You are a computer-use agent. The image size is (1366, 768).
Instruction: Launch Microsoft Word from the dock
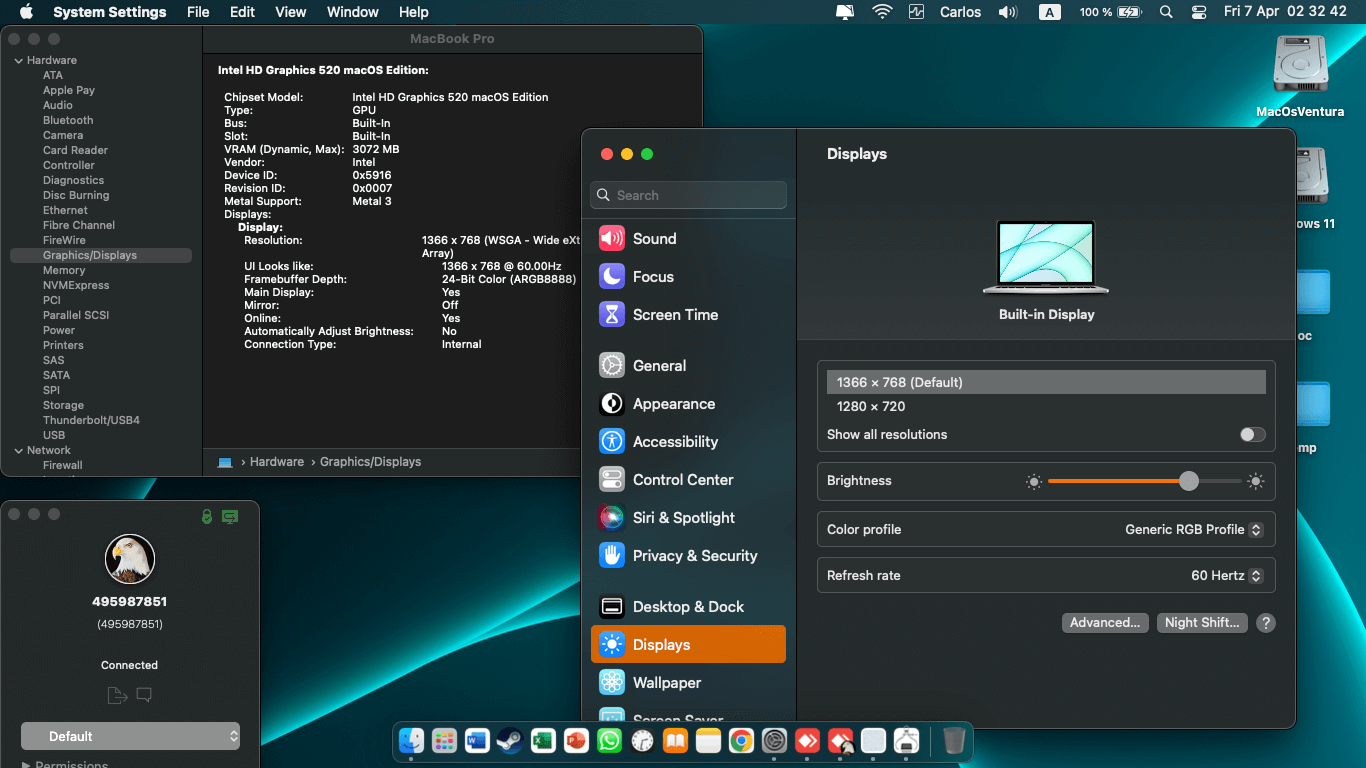[477, 741]
